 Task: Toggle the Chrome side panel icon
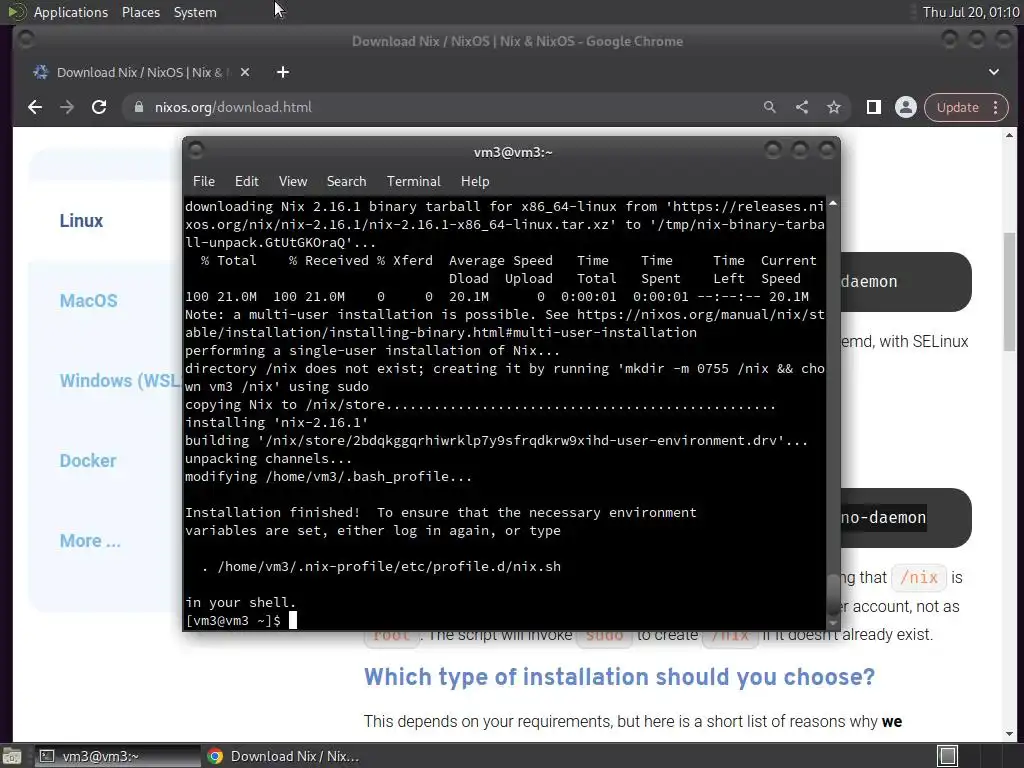[874, 107]
